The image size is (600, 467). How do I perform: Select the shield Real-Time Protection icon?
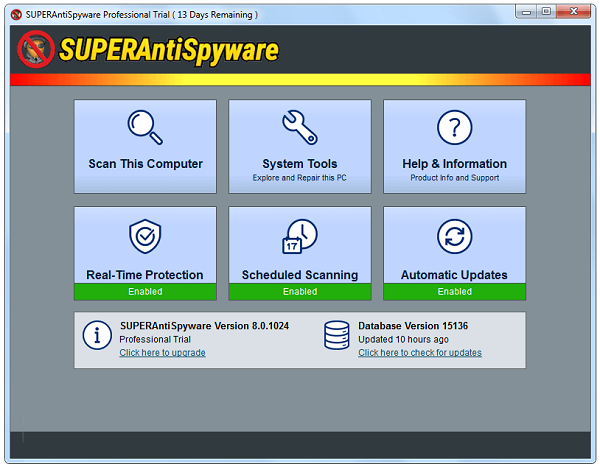(x=145, y=237)
